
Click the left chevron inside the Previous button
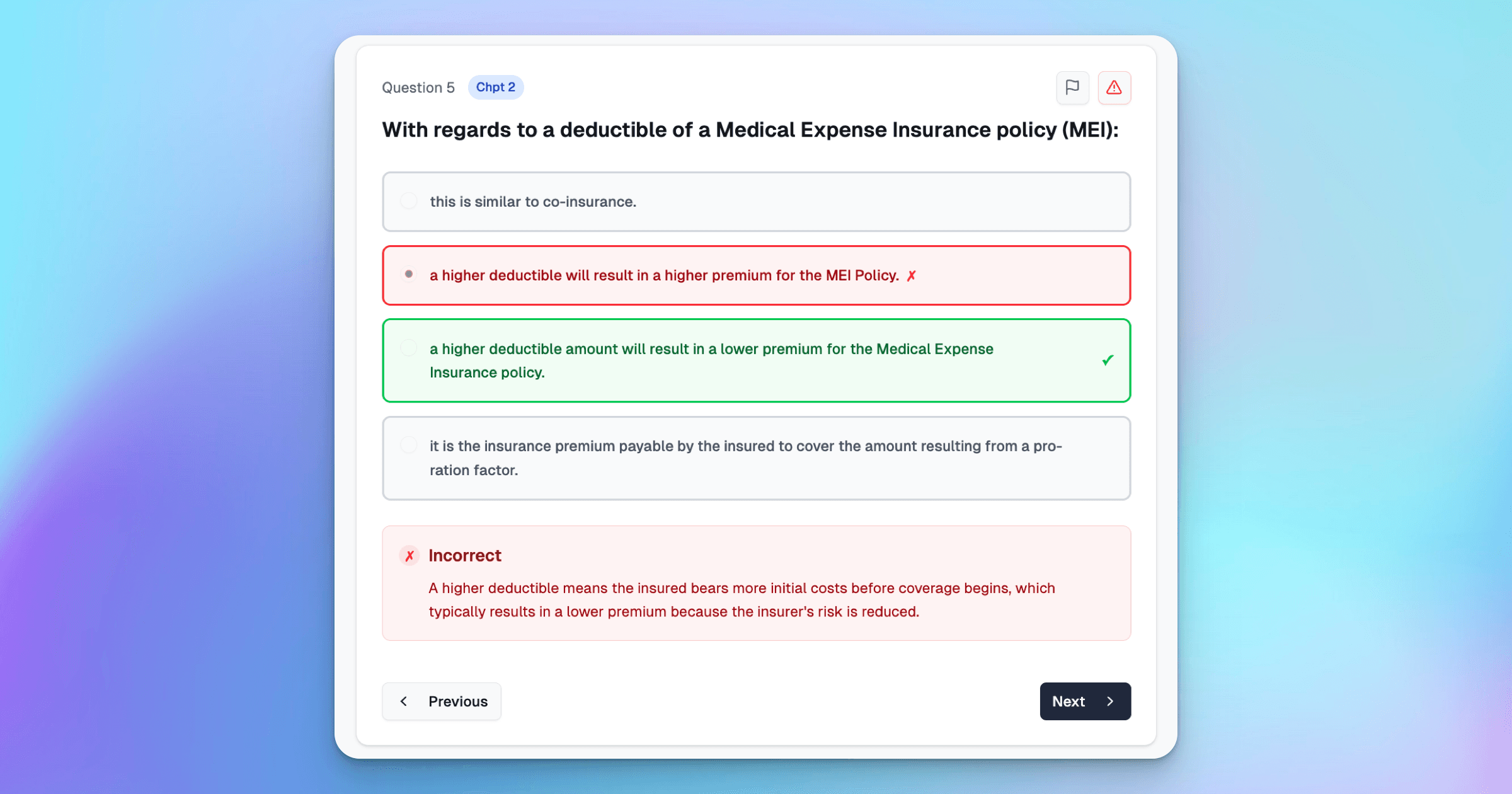[x=404, y=701]
